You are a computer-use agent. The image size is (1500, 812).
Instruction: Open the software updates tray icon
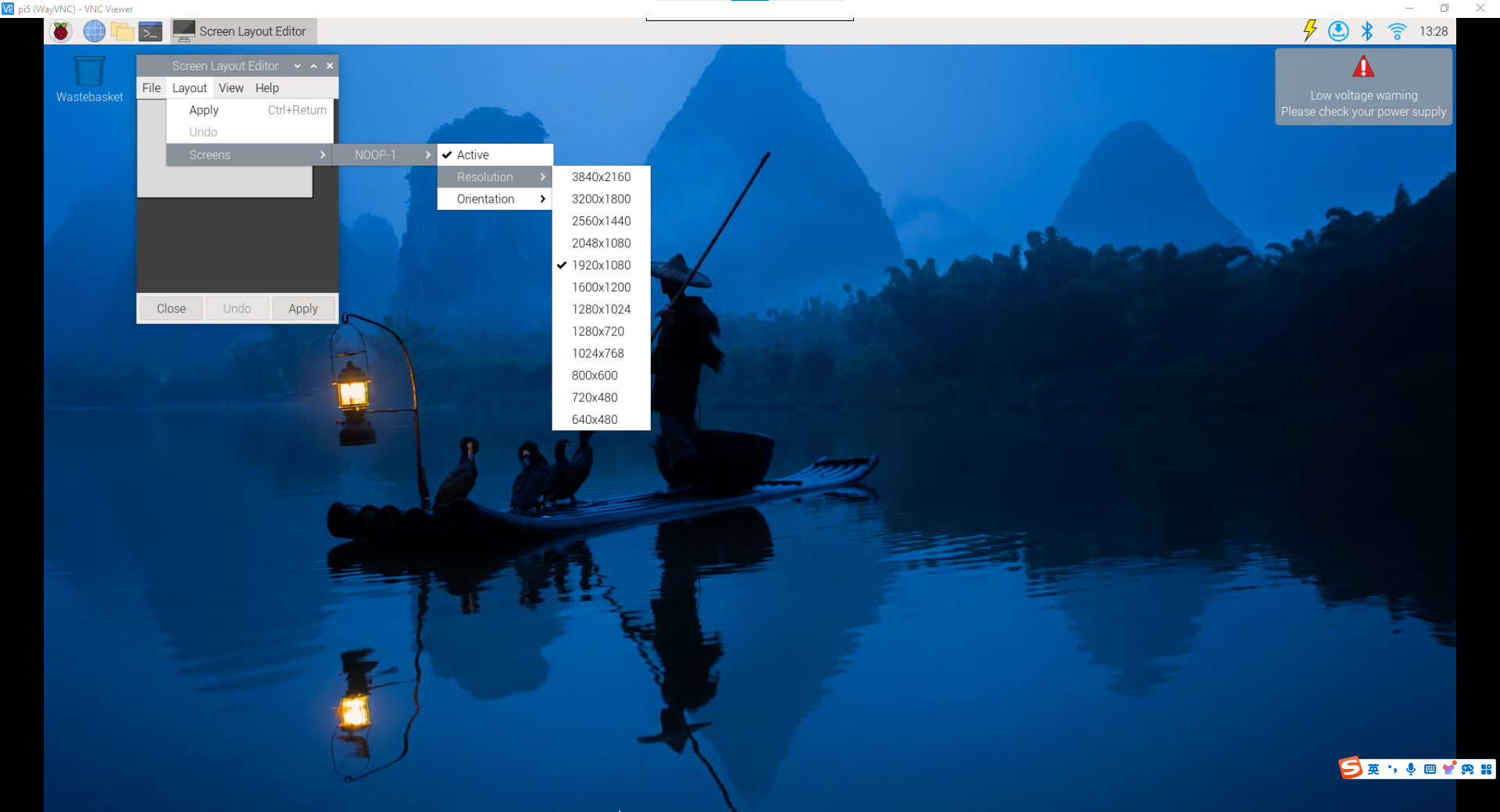1338,31
